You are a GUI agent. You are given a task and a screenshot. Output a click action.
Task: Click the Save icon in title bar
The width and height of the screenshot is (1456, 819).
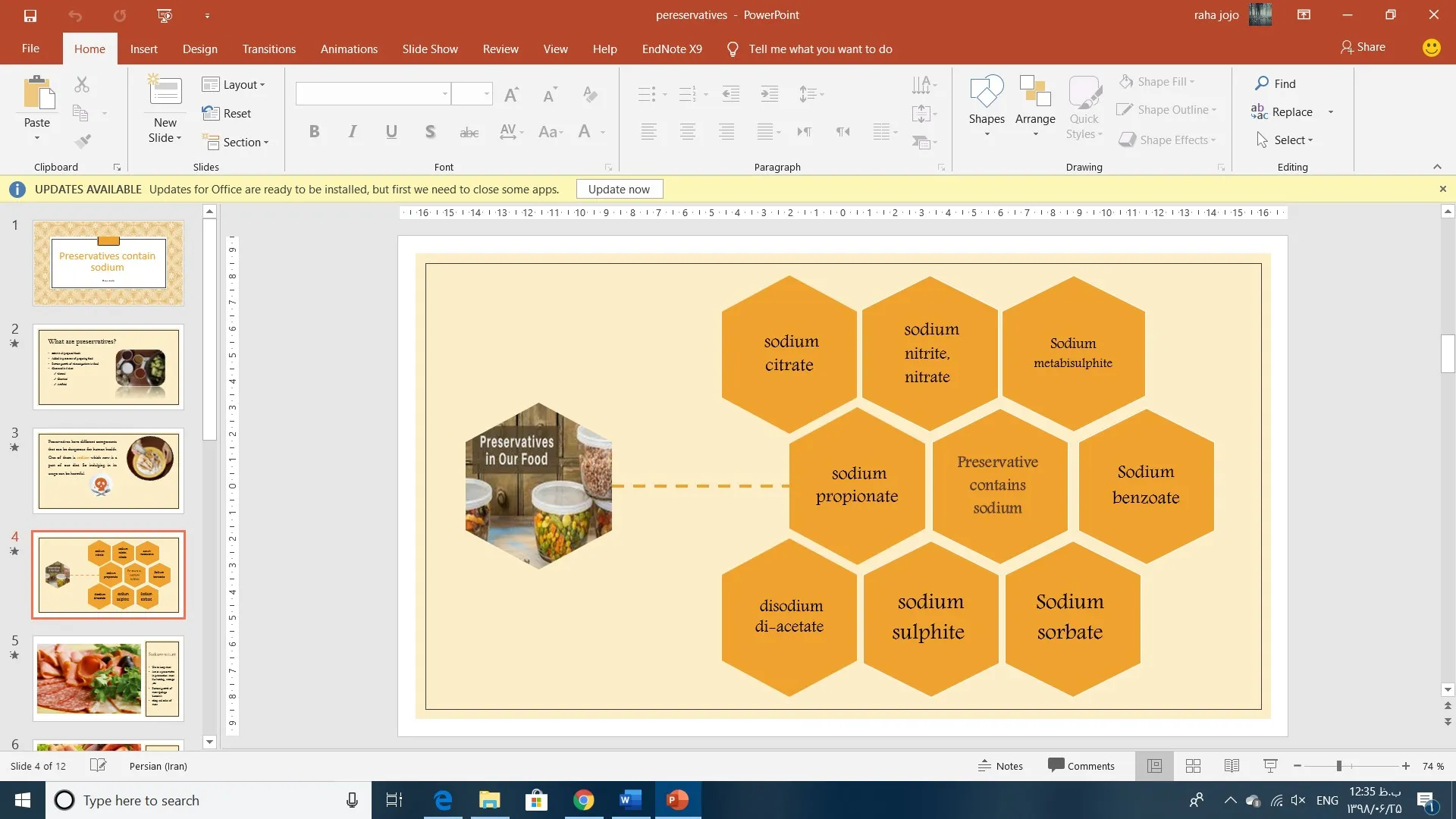click(x=30, y=15)
